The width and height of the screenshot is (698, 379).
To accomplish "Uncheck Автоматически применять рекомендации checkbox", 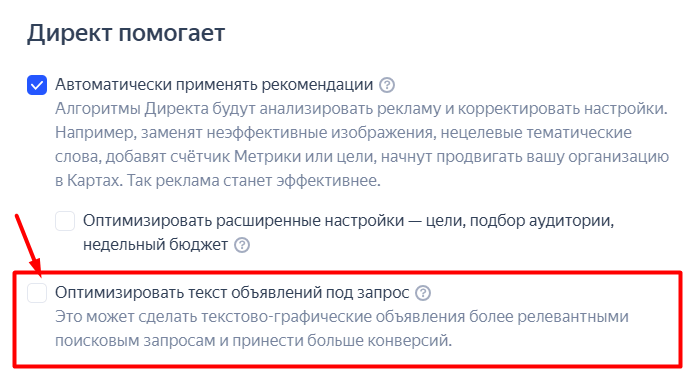I will pyautogui.click(x=37, y=85).
